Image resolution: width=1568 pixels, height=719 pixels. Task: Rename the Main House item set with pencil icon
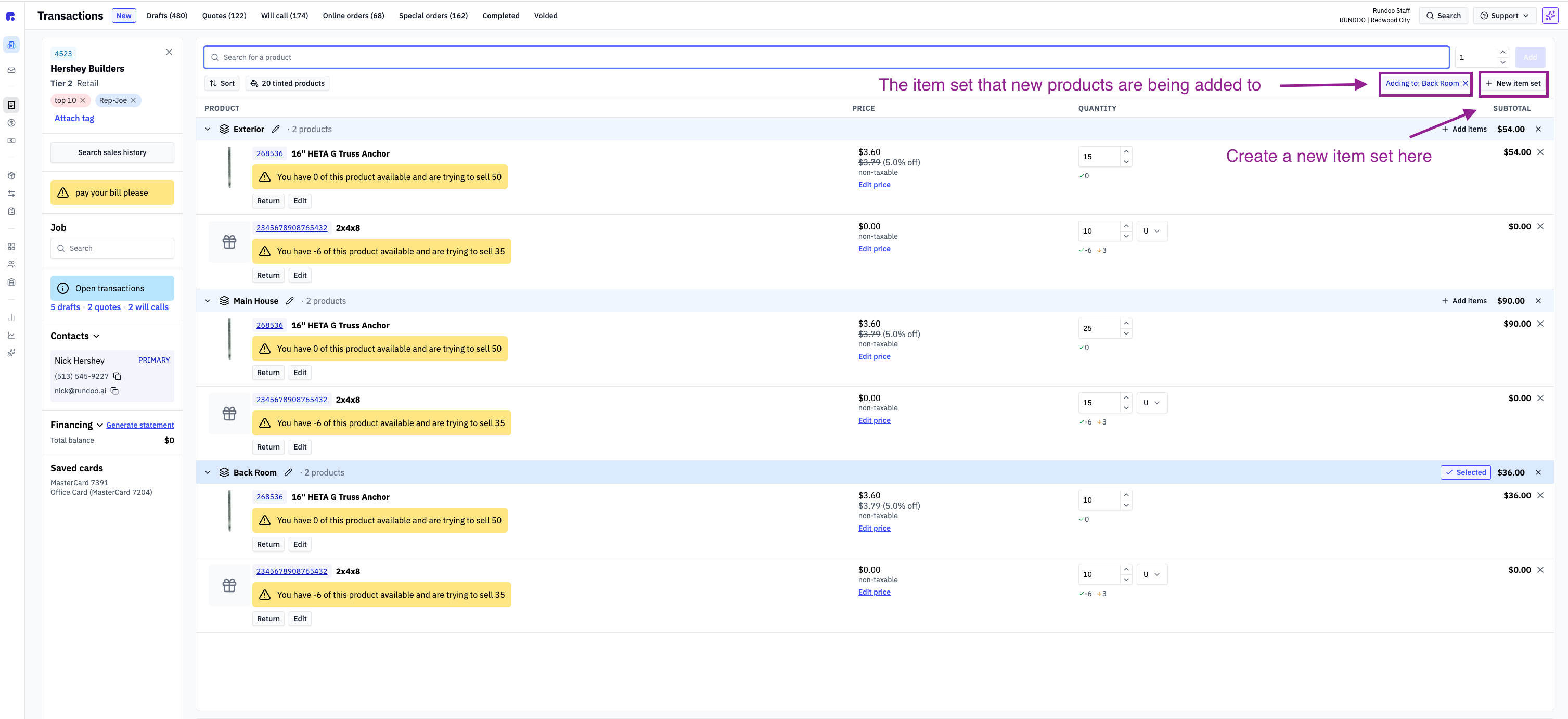click(290, 301)
